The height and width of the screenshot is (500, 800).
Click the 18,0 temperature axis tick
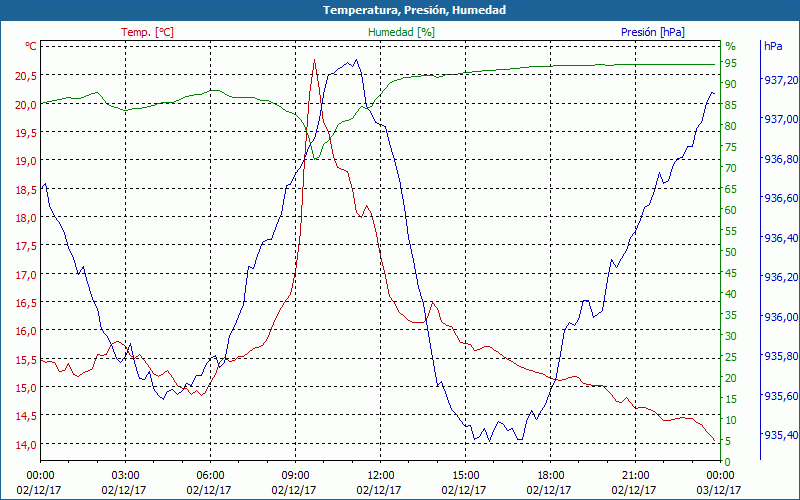[26, 218]
